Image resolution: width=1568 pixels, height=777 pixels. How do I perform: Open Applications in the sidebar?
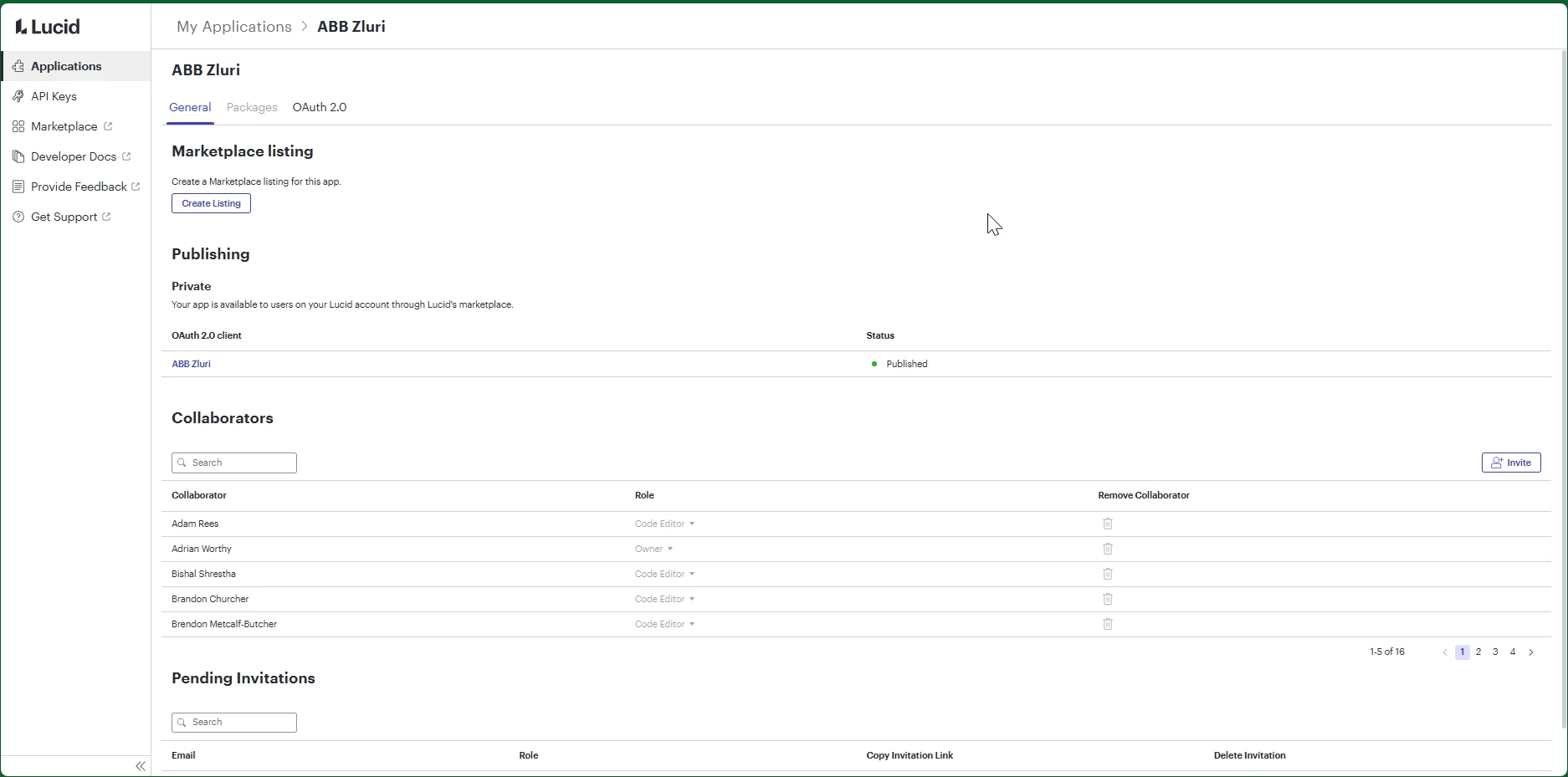pyautogui.click(x=76, y=66)
